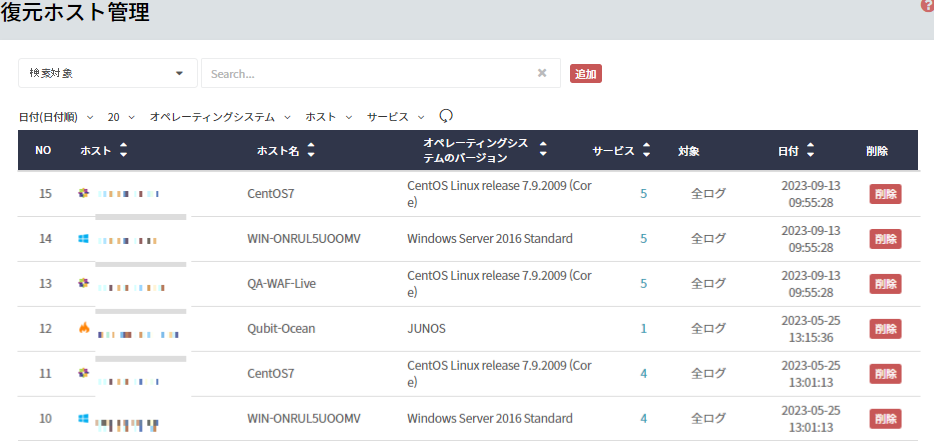This screenshot has width=934, height=446.
Task: Delete row 15 using 削除 button
Action: coord(885,194)
